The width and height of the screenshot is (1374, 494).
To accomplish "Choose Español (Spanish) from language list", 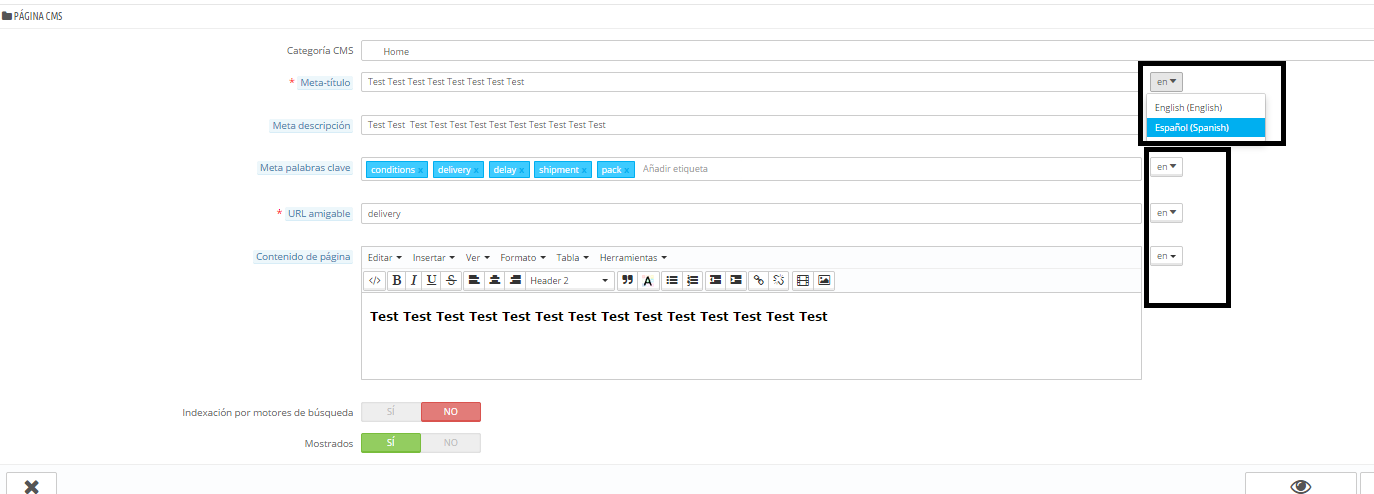I will pyautogui.click(x=1205, y=128).
